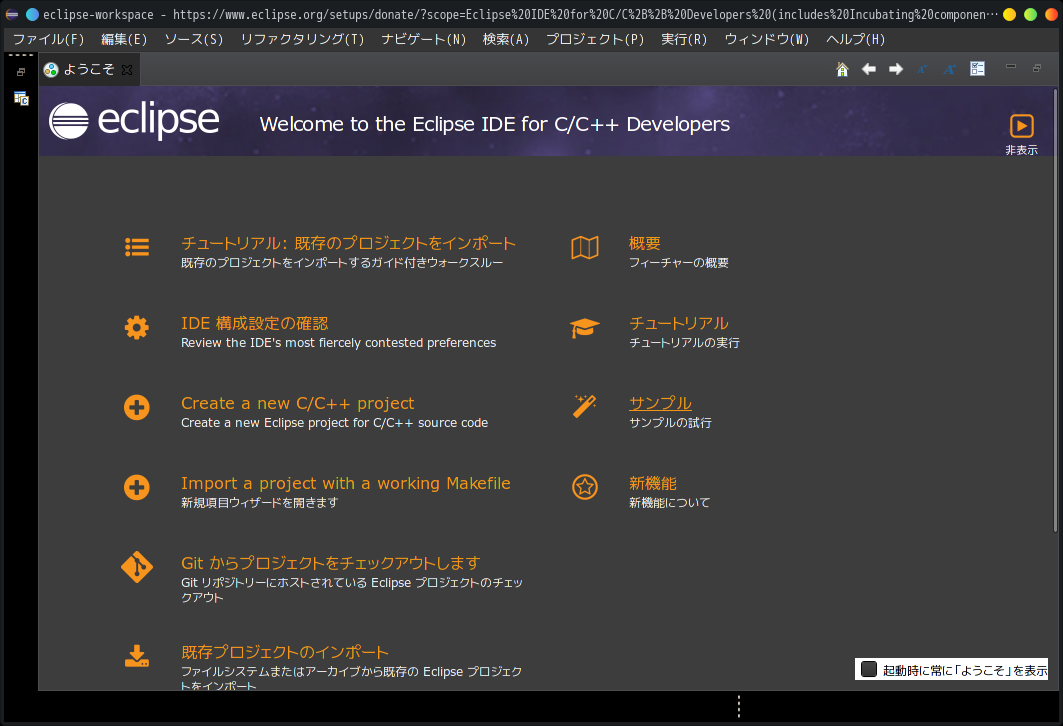1063x726 pixels.
Task: Click the magic wand samples icon
Action: tap(585, 407)
